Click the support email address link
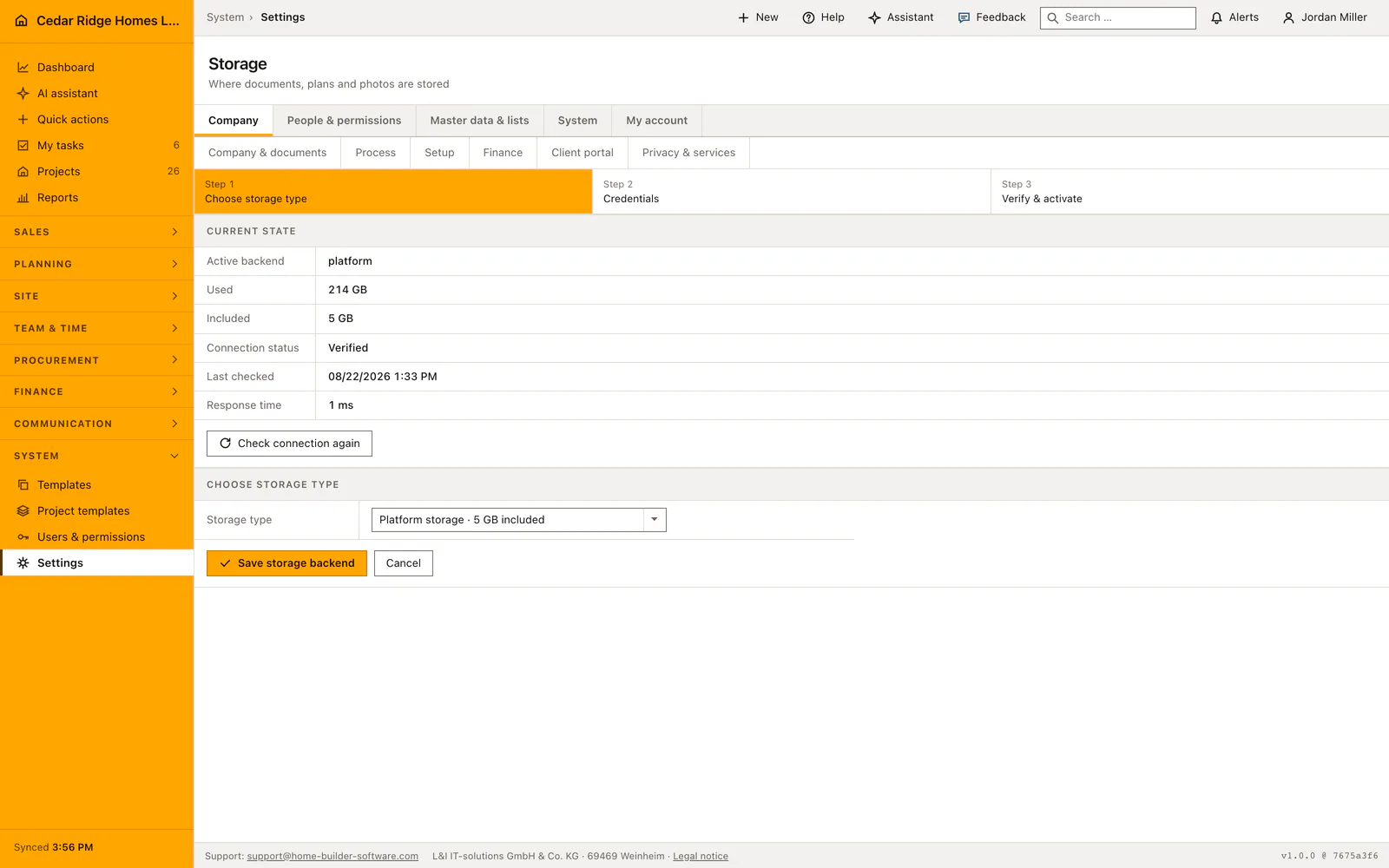1389x868 pixels. [332, 856]
